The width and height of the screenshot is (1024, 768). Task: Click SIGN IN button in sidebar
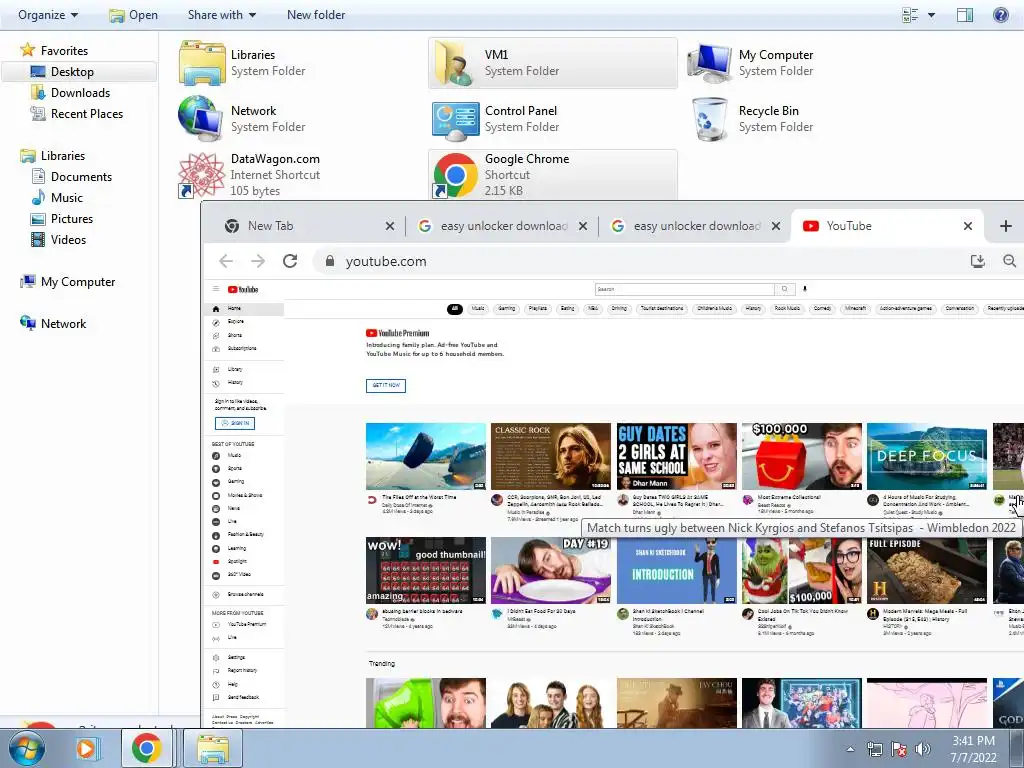pyautogui.click(x=235, y=423)
